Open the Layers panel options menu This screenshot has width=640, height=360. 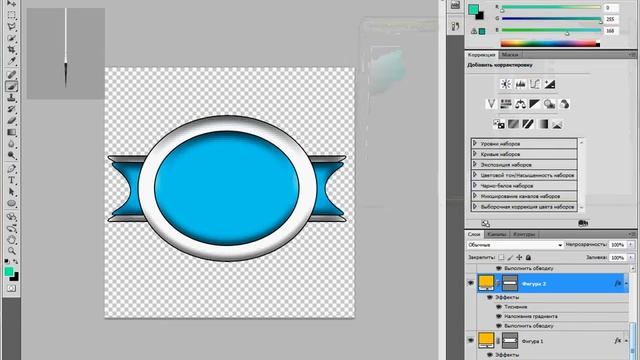point(632,234)
